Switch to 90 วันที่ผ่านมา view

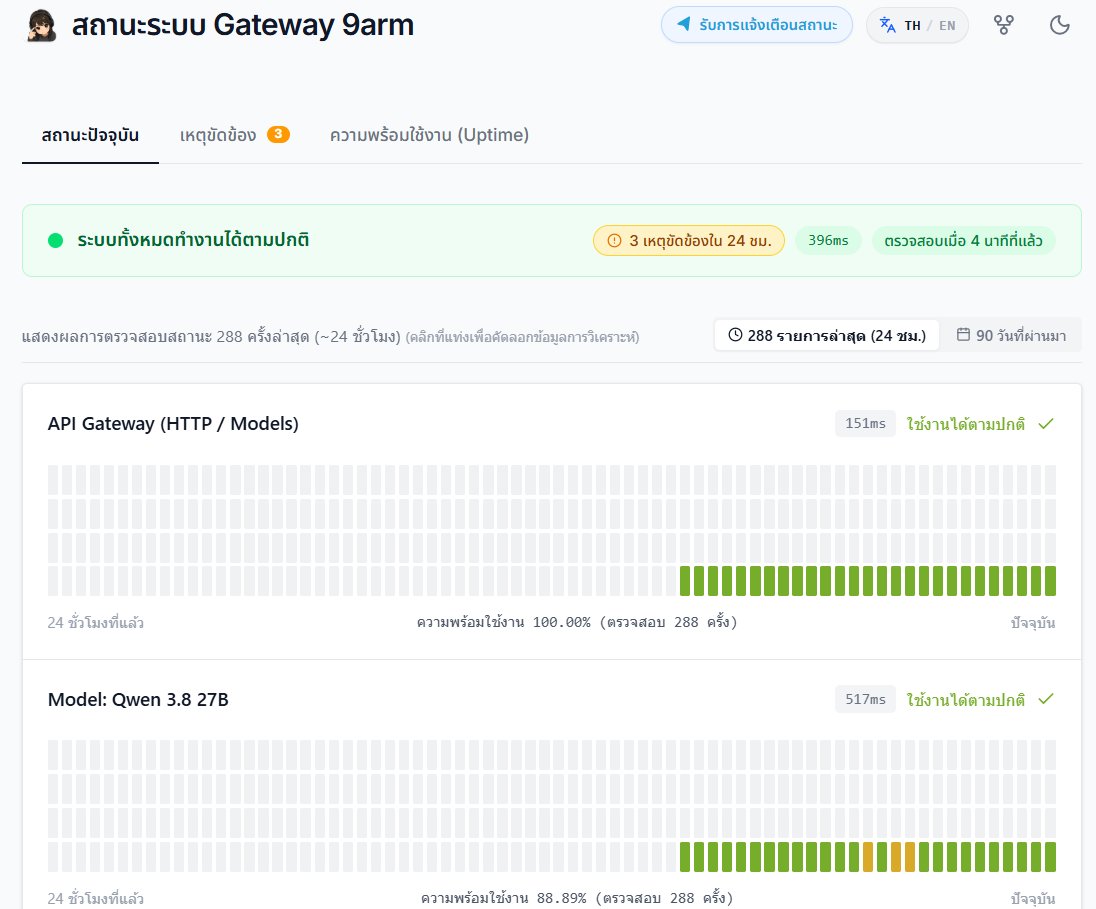point(1011,336)
